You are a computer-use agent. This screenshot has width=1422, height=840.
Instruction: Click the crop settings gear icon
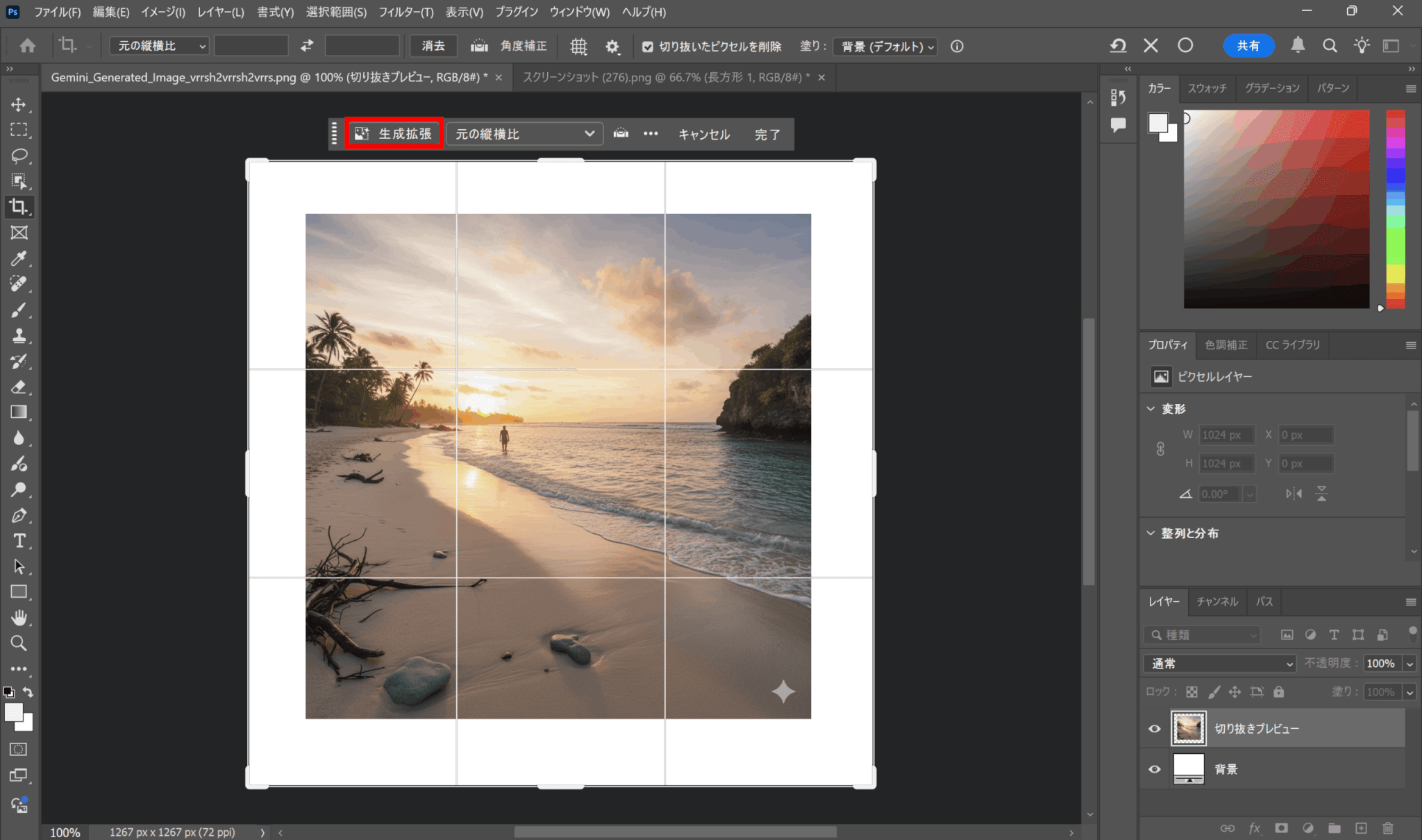pyautogui.click(x=612, y=47)
